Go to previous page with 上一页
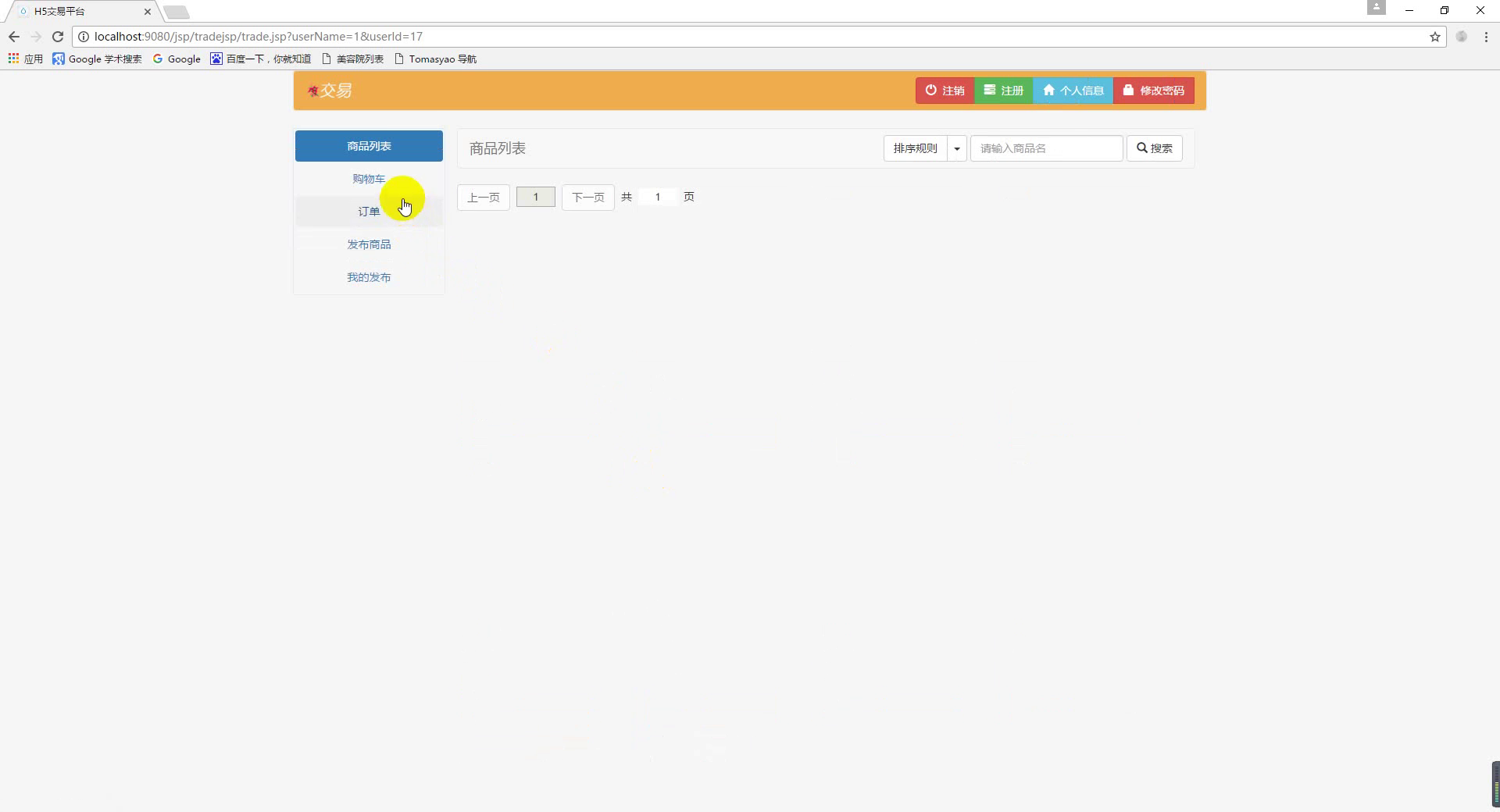Viewport: 1500px width, 812px height. [484, 198]
